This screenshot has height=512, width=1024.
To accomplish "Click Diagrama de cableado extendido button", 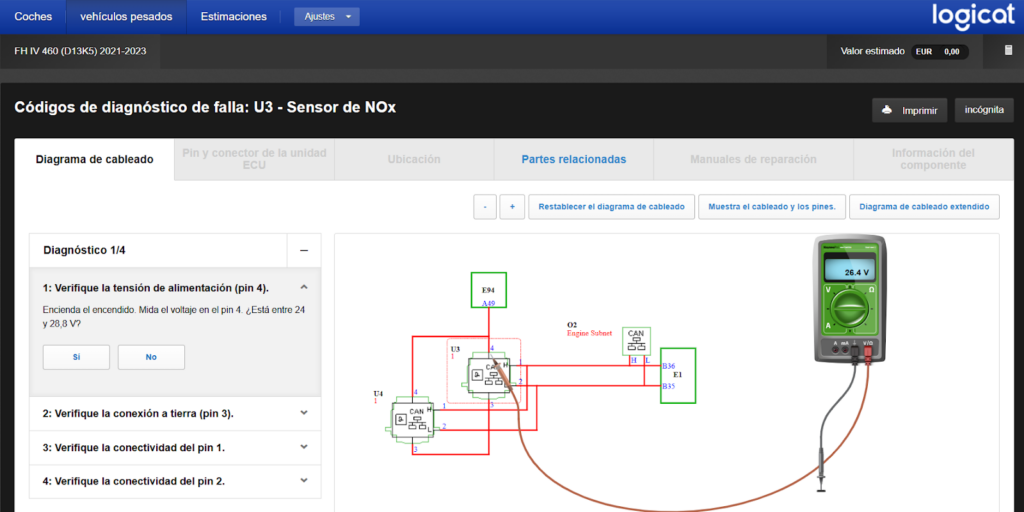I will pos(924,207).
